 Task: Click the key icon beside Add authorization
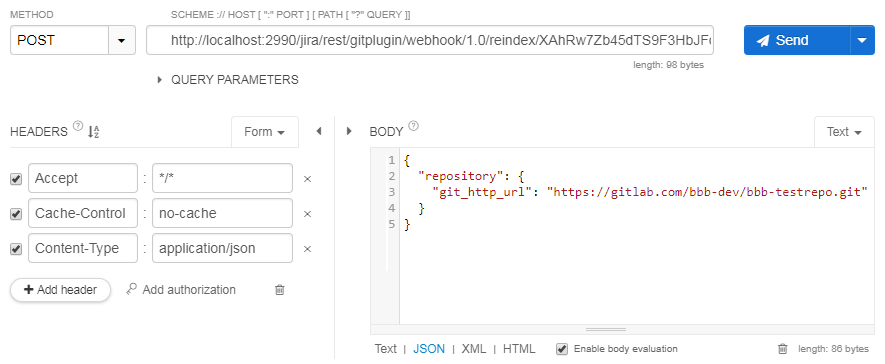point(132,290)
